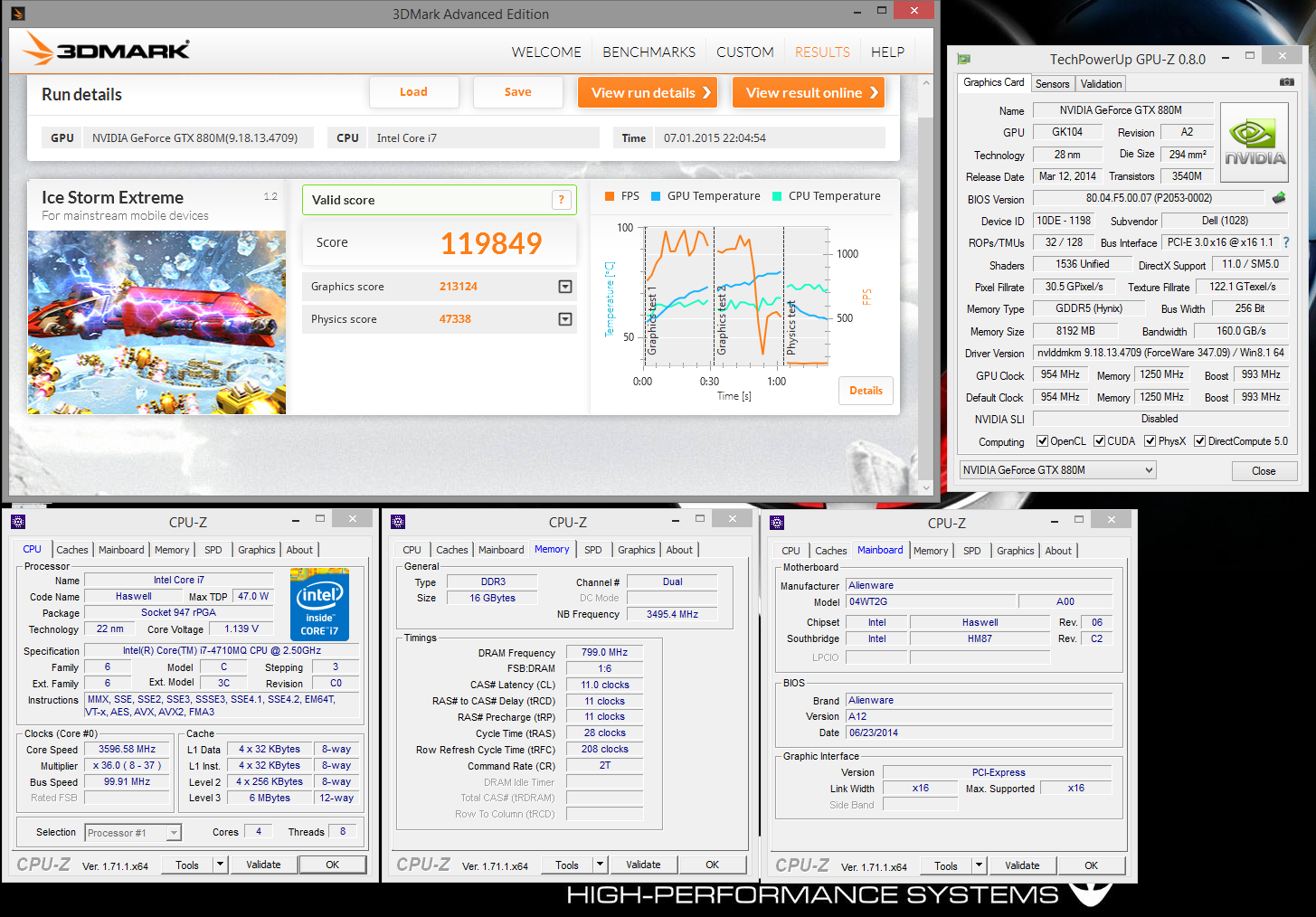Click the 8192 MB Memory Size value
Screen dimensions: 1316x917
(x=1075, y=331)
